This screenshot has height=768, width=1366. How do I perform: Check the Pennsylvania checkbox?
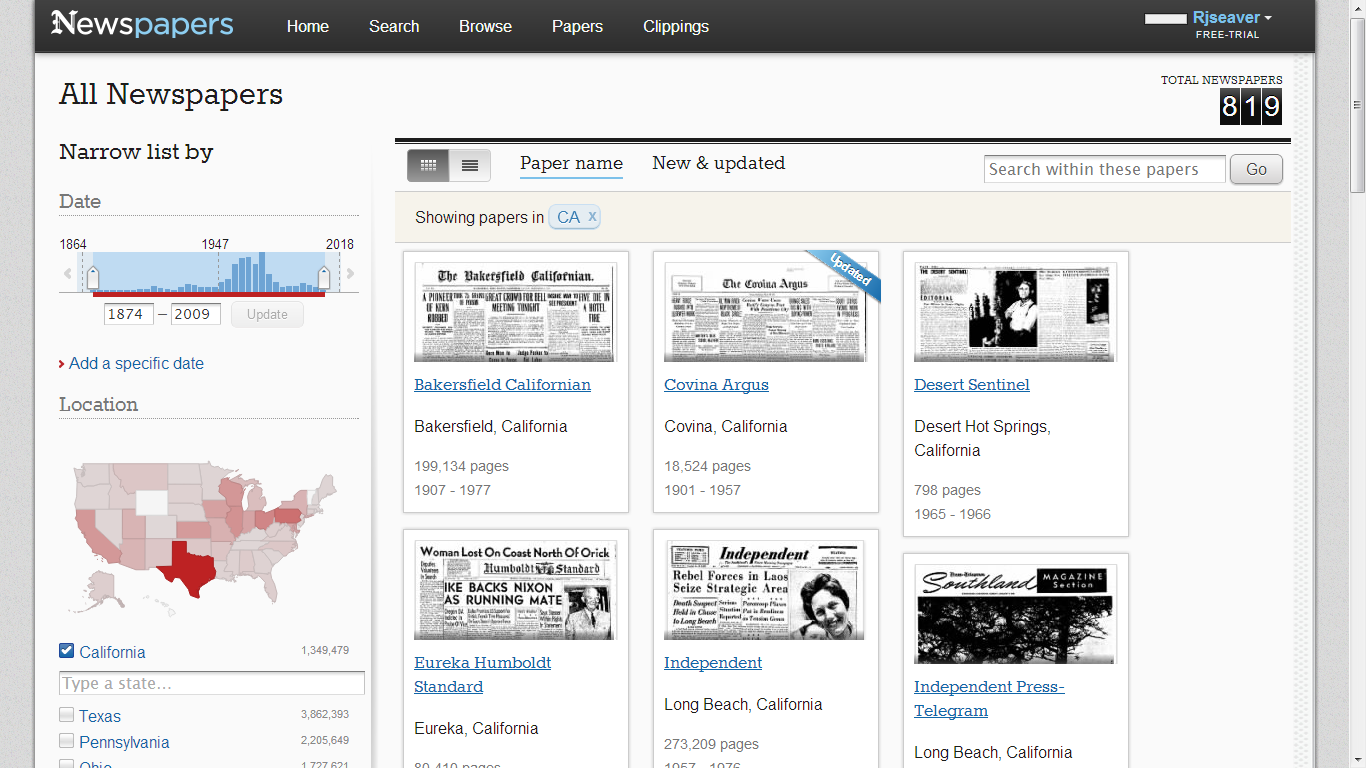tap(66, 741)
